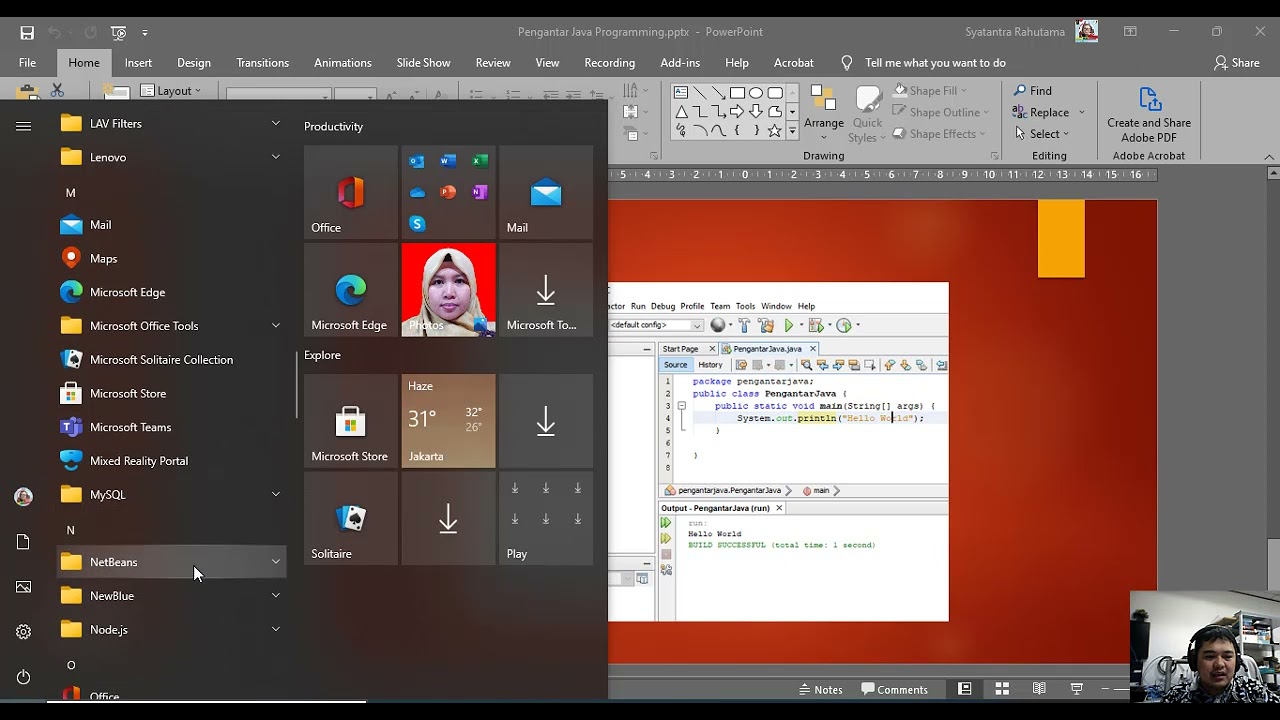
Task: Toggle the Comments pane in the status bar
Action: pos(895,689)
